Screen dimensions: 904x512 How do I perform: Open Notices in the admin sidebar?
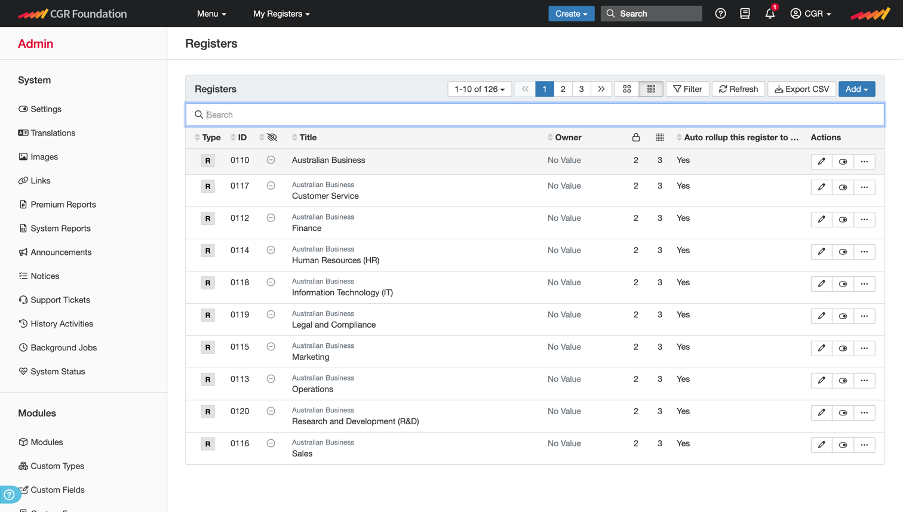[x=39, y=276]
